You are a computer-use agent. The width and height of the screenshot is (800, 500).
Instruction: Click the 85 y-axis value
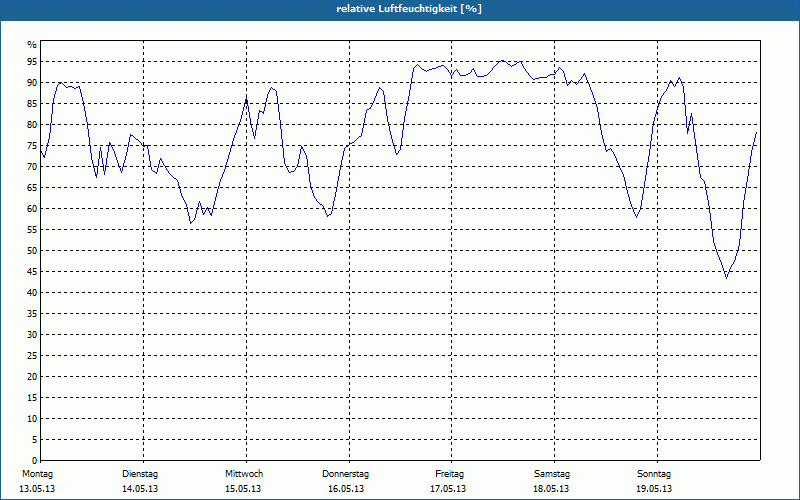click(32, 104)
